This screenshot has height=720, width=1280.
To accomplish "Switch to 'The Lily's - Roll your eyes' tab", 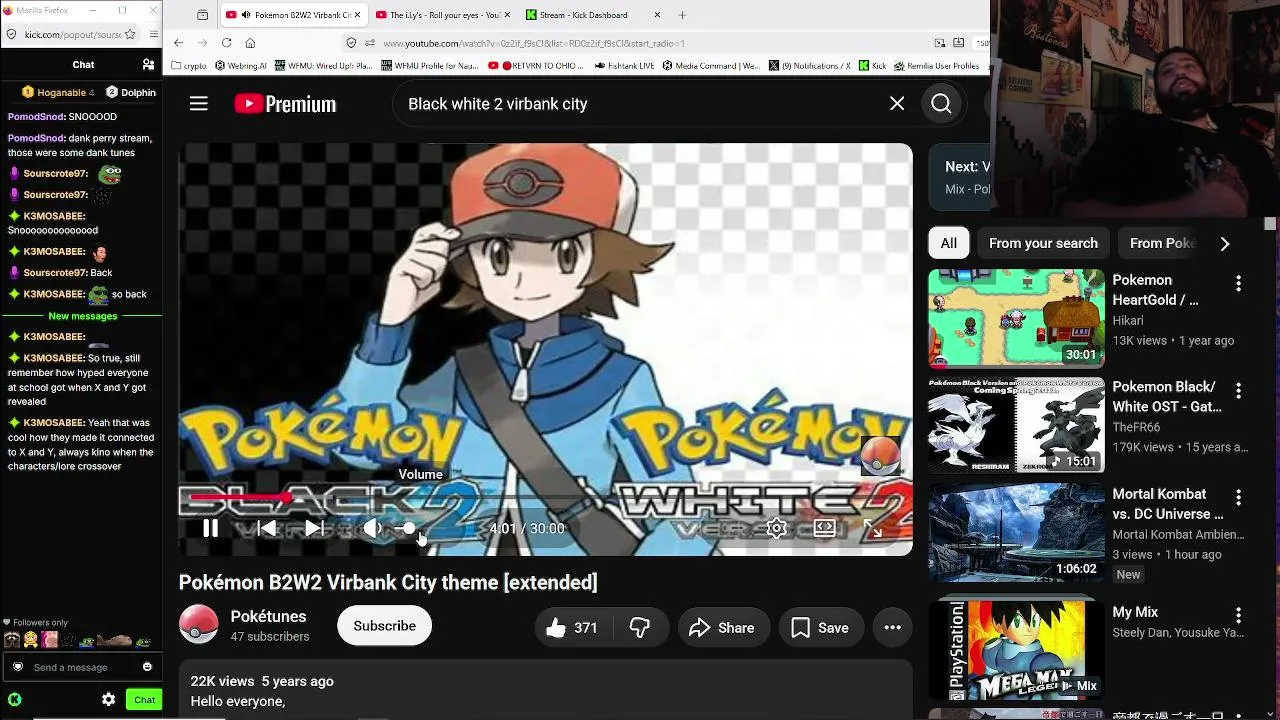I will (443, 15).
